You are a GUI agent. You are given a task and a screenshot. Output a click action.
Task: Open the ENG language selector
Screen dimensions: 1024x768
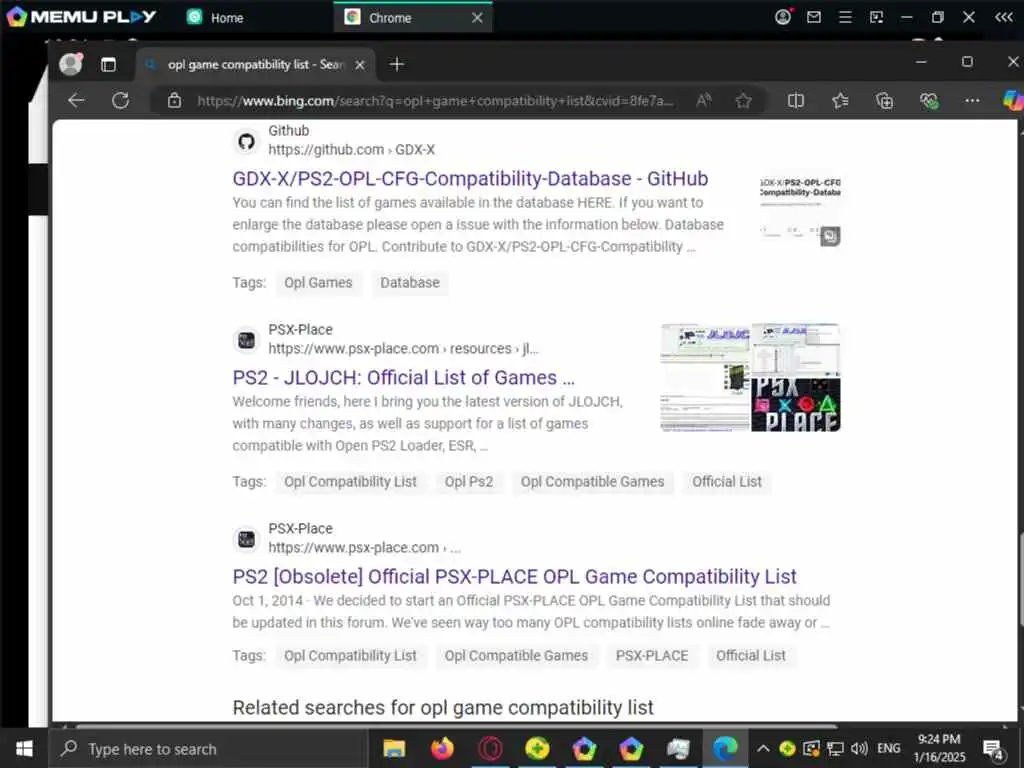[x=889, y=748]
